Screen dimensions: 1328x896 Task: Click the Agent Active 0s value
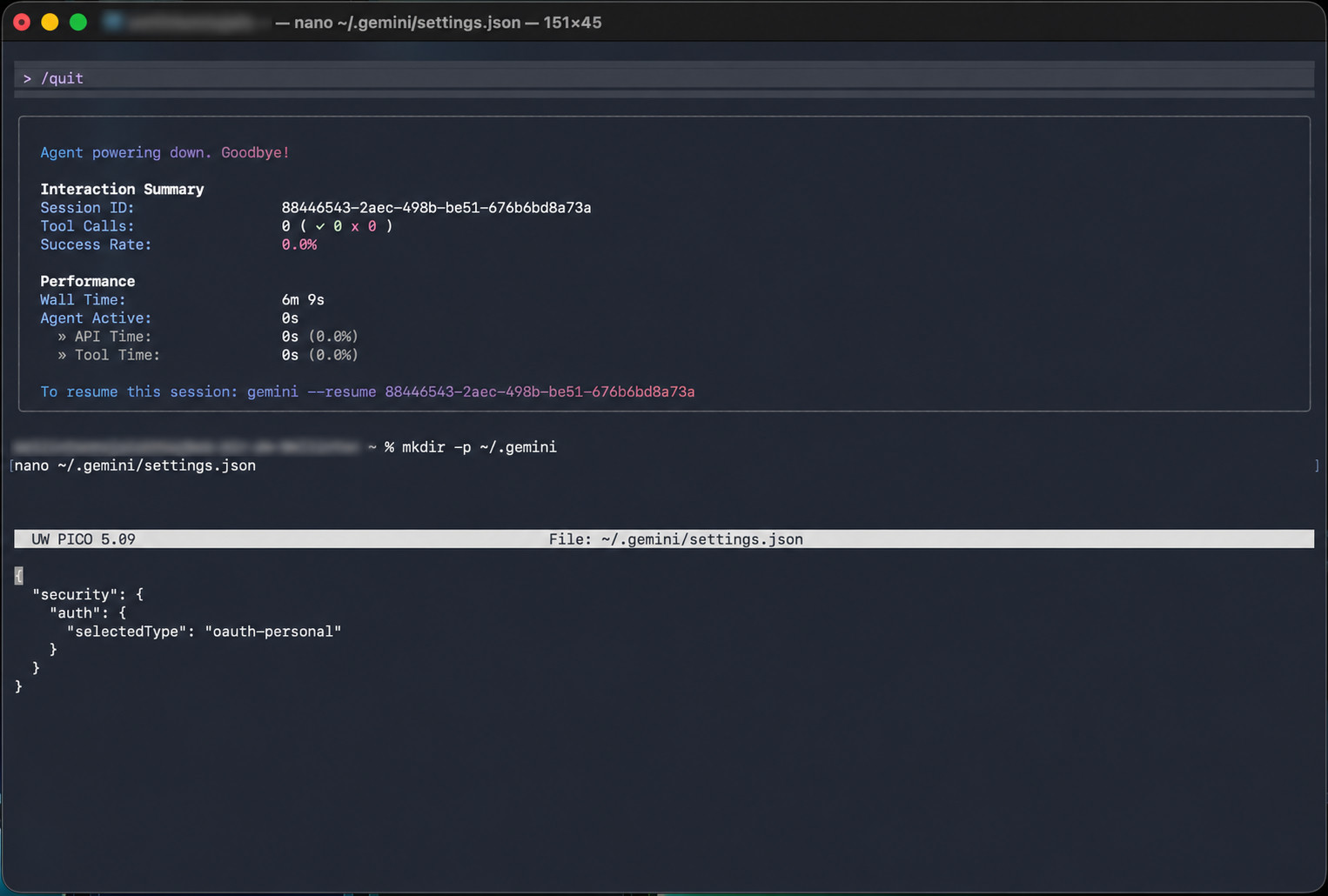(x=290, y=318)
